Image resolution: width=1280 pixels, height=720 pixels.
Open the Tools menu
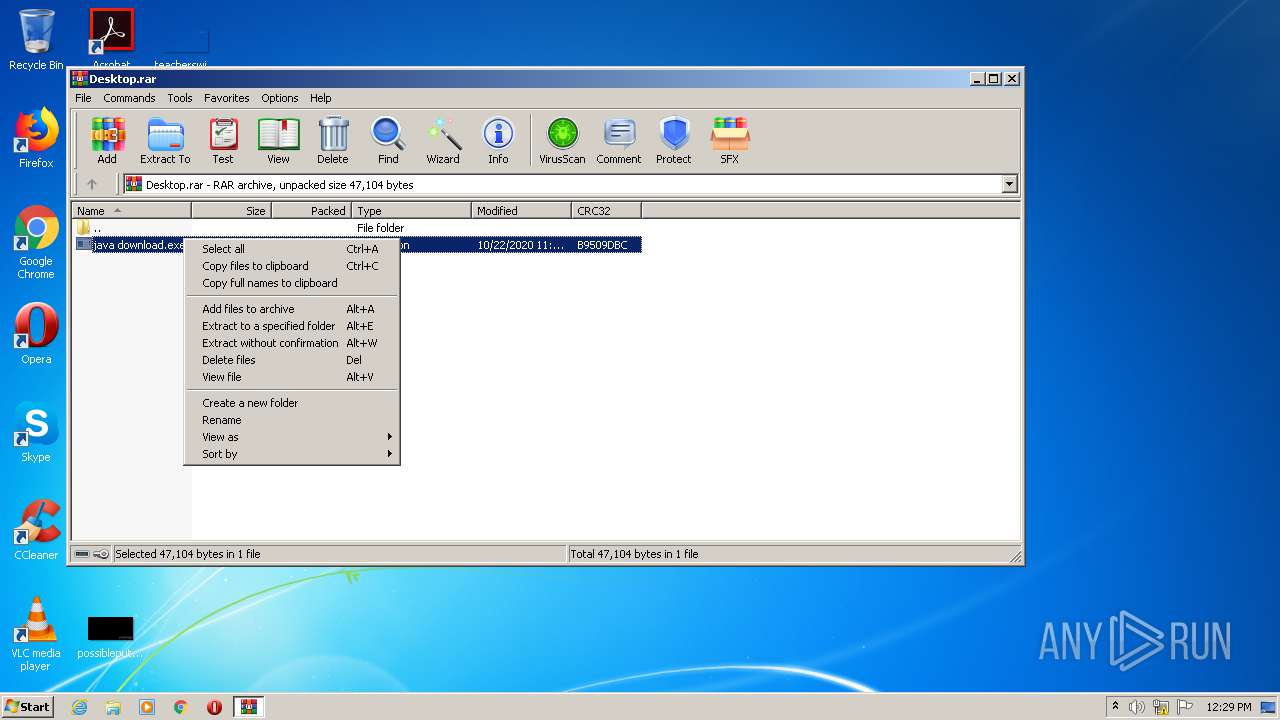click(180, 98)
